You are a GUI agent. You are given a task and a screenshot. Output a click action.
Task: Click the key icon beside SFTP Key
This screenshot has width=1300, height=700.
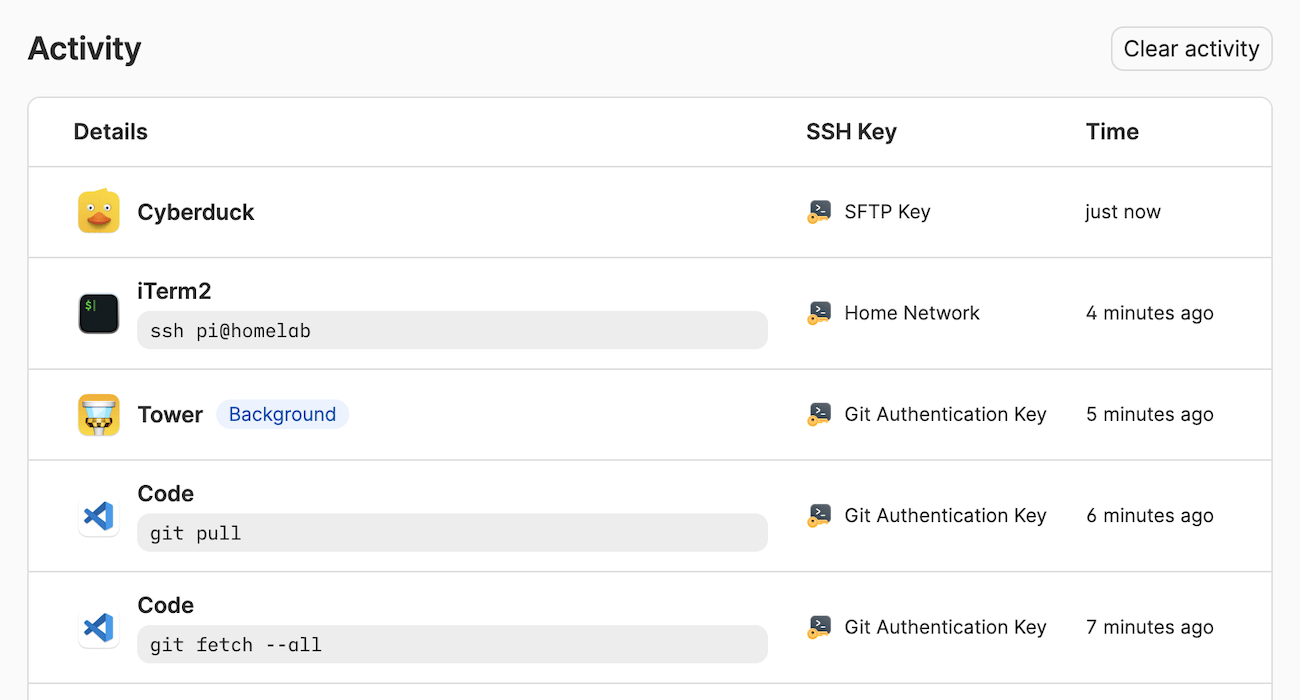click(x=819, y=211)
